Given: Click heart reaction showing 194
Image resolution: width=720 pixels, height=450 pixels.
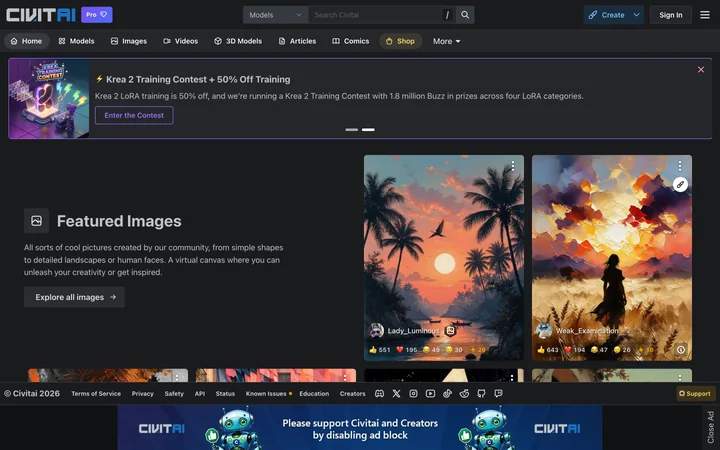Looking at the screenshot, I should pyautogui.click(x=575, y=349).
